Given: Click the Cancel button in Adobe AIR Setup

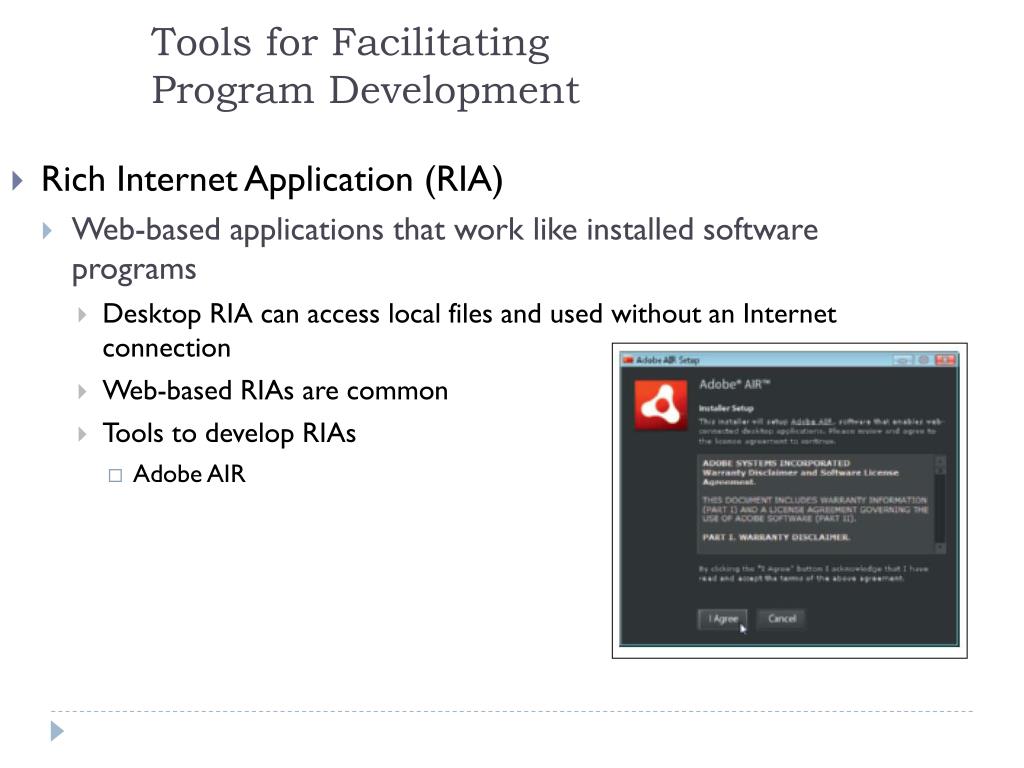Looking at the screenshot, I should (782, 618).
